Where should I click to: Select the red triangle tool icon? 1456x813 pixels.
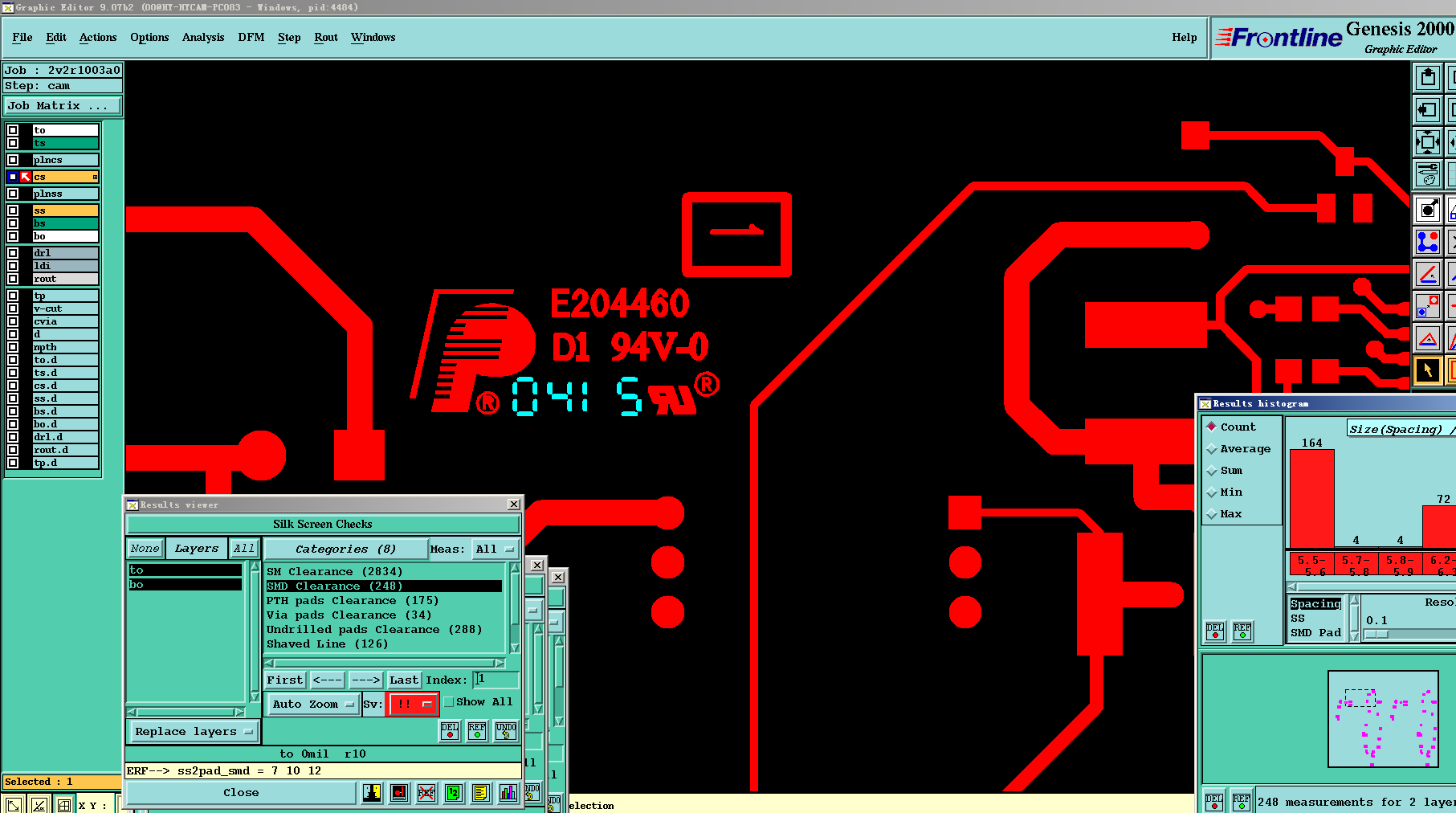[x=1427, y=338]
